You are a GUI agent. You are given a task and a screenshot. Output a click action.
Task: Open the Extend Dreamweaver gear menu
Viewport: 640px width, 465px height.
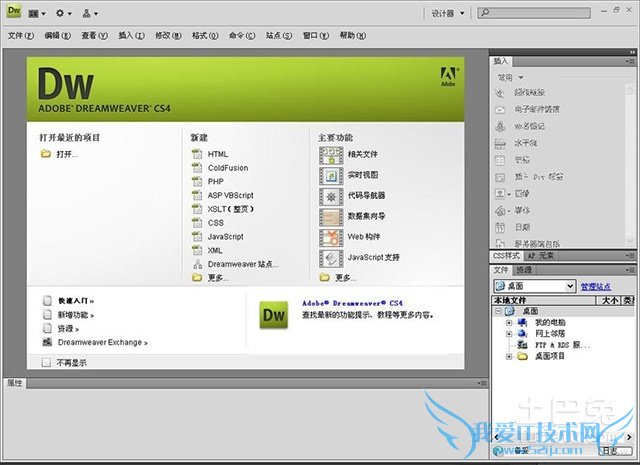(64, 13)
